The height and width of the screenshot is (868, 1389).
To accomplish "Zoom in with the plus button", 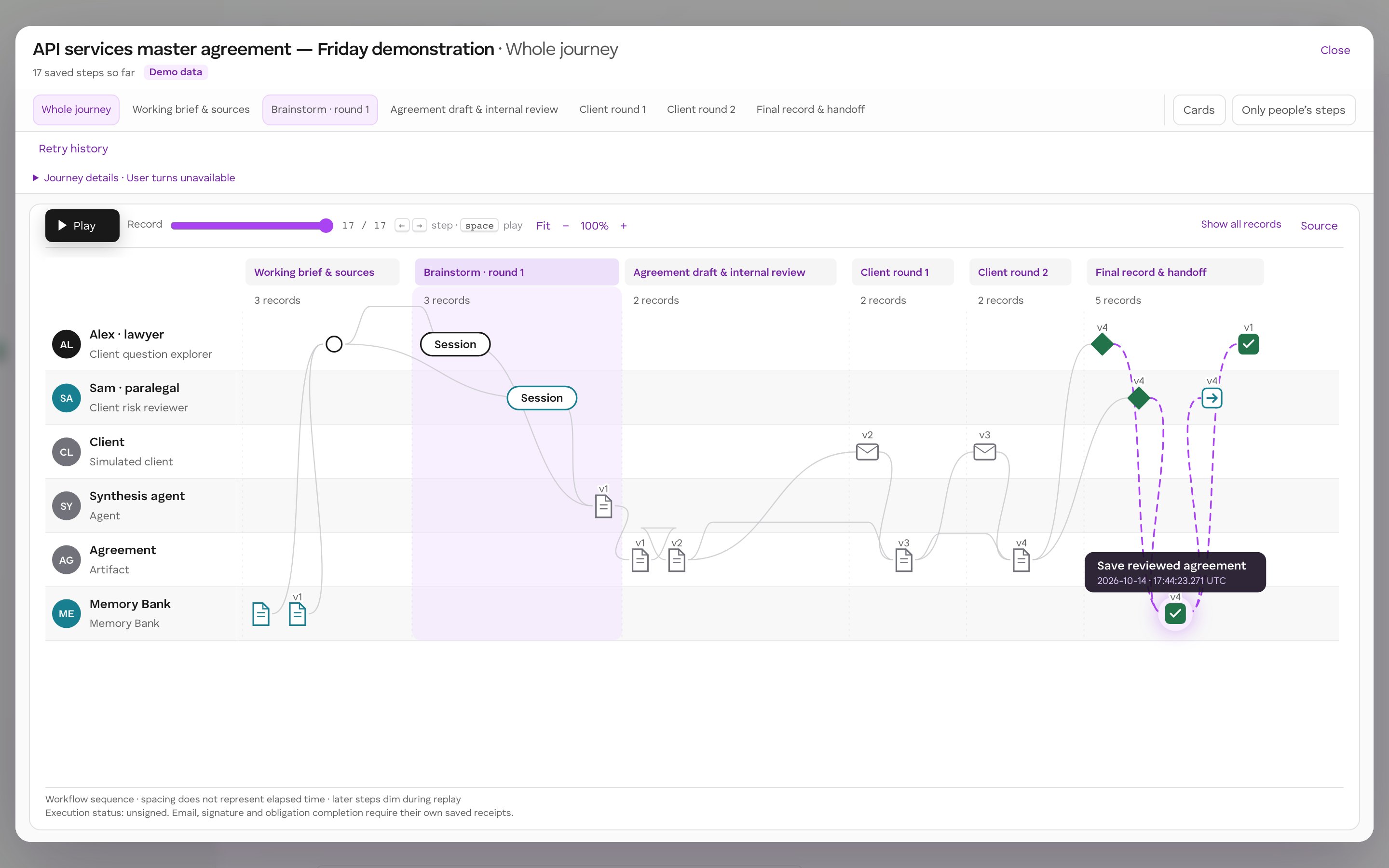I will (x=623, y=226).
